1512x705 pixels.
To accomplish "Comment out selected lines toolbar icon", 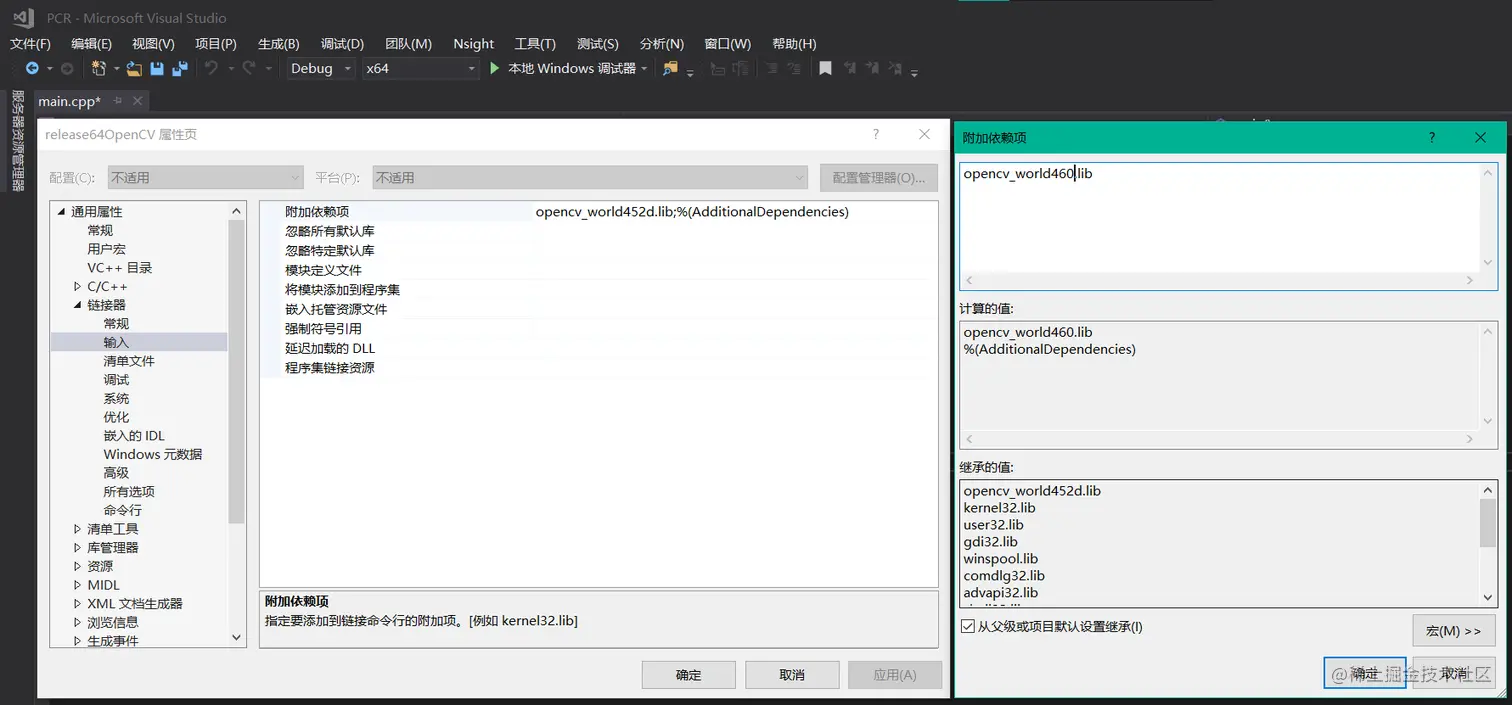I will (772, 68).
